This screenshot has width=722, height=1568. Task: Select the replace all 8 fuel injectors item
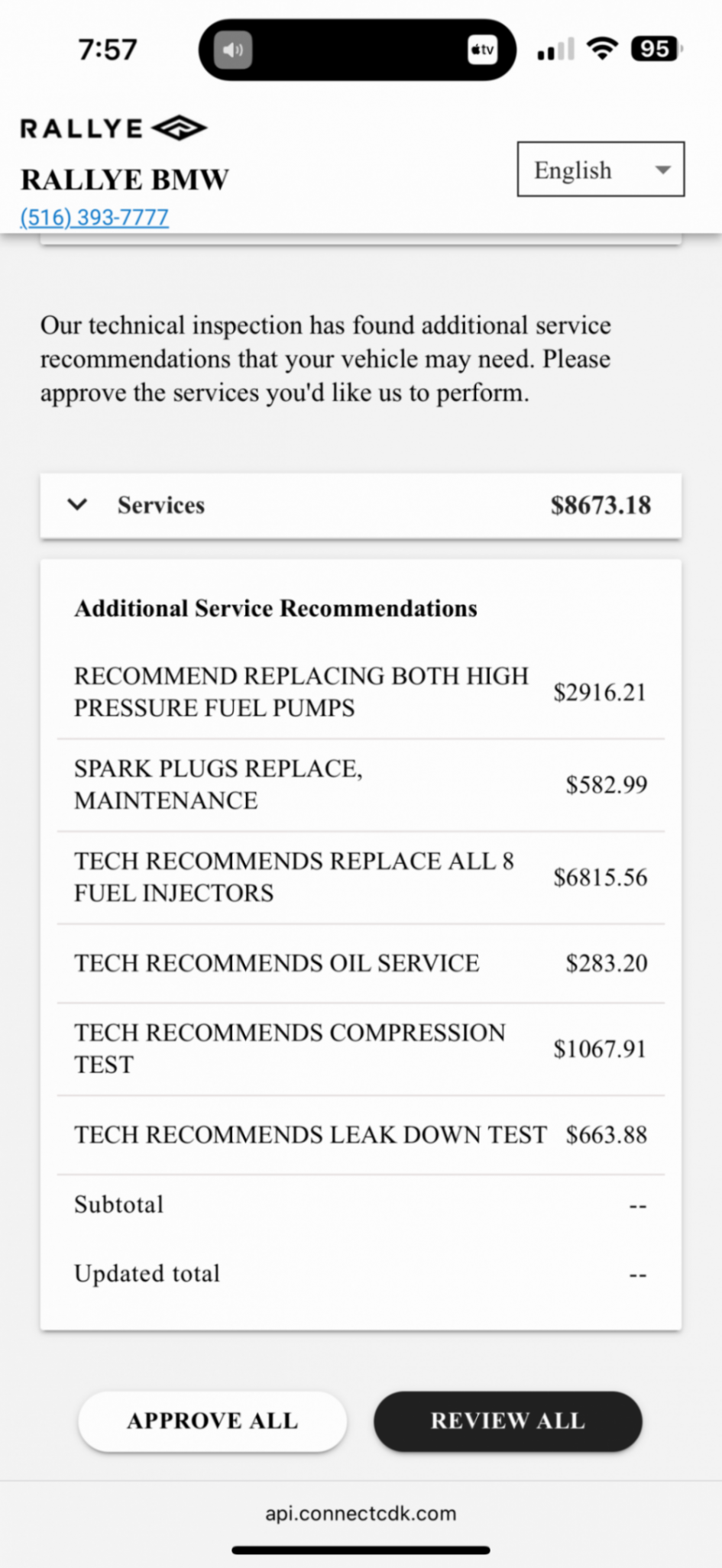point(360,877)
